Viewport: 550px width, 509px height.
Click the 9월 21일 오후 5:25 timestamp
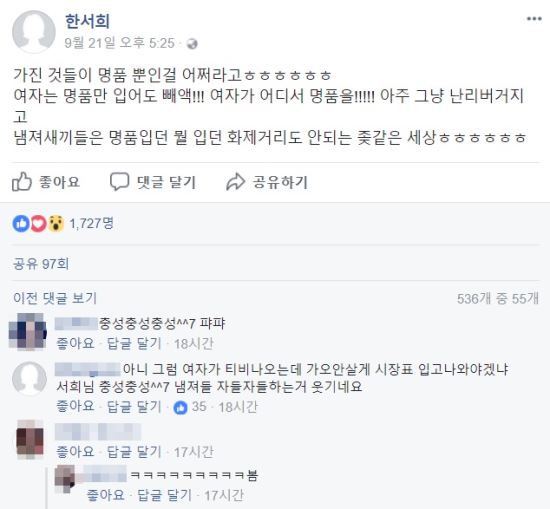pos(119,43)
